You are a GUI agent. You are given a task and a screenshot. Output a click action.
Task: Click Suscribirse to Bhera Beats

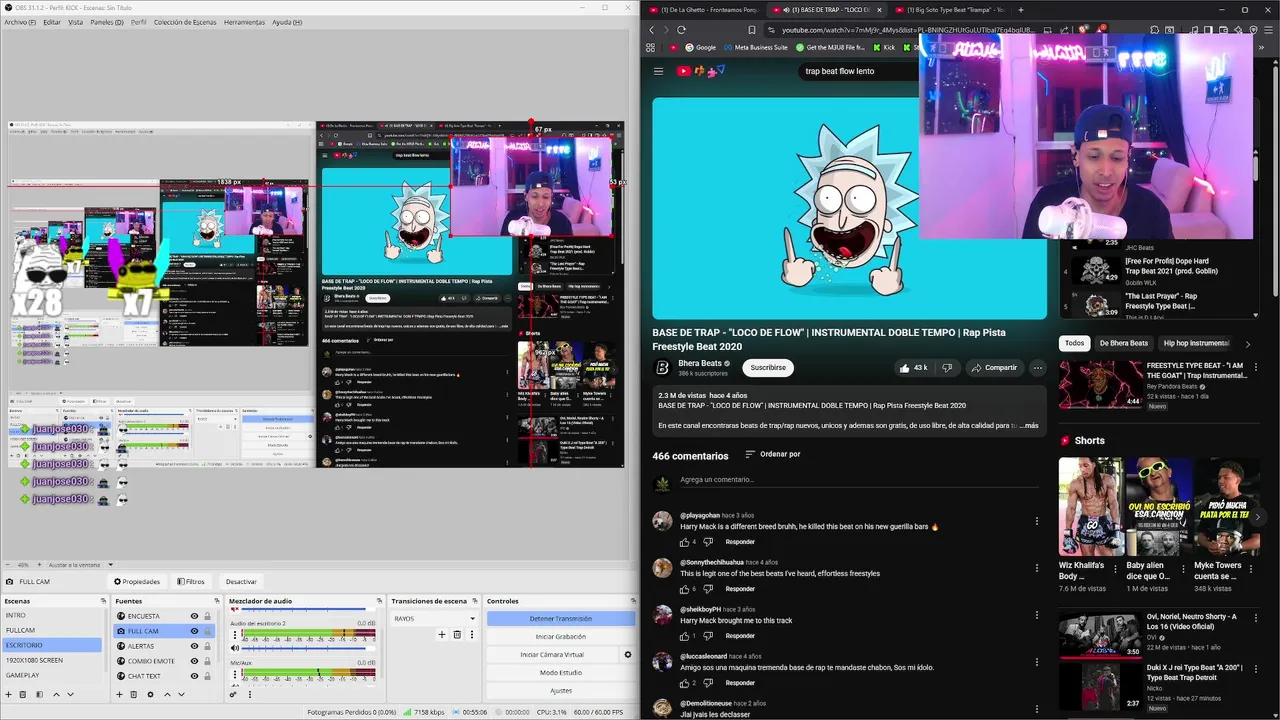pos(768,368)
